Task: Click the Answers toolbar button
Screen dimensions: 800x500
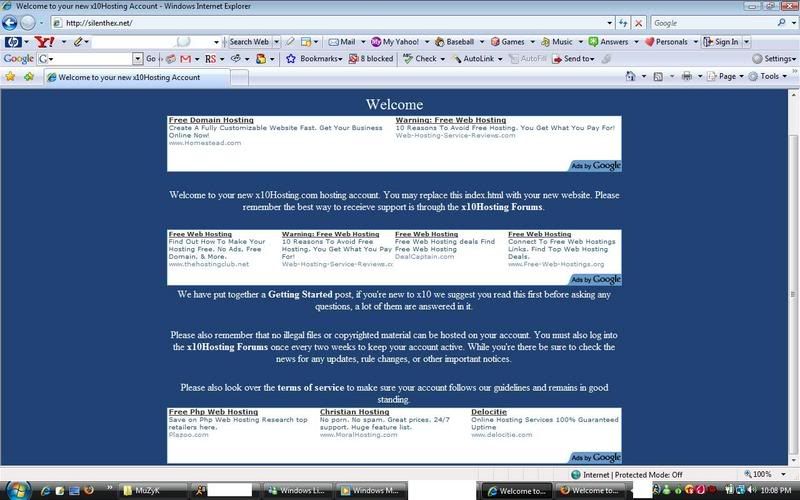Action: coord(608,42)
